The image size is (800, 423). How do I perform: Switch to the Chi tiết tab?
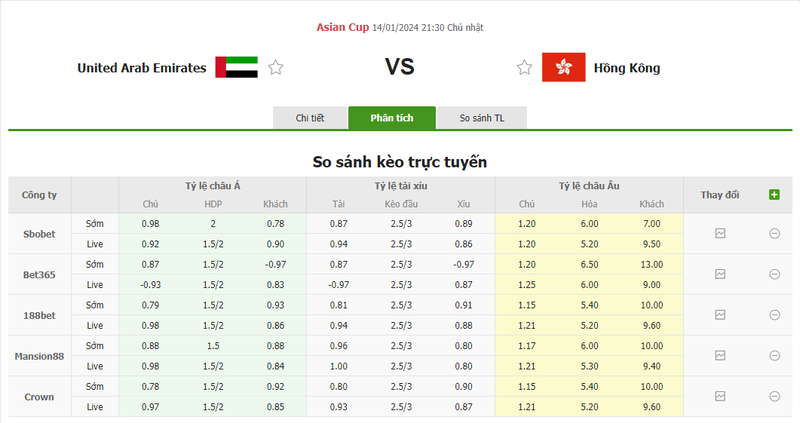click(310, 118)
